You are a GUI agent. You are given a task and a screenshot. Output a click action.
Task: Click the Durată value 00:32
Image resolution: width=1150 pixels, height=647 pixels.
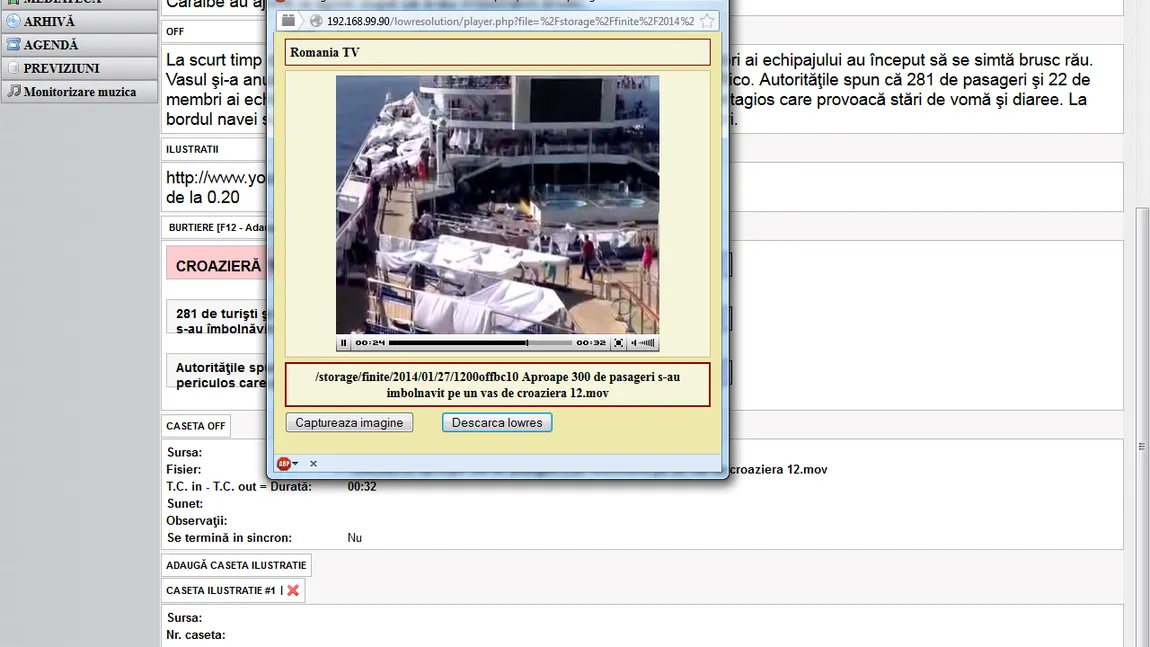coord(362,486)
